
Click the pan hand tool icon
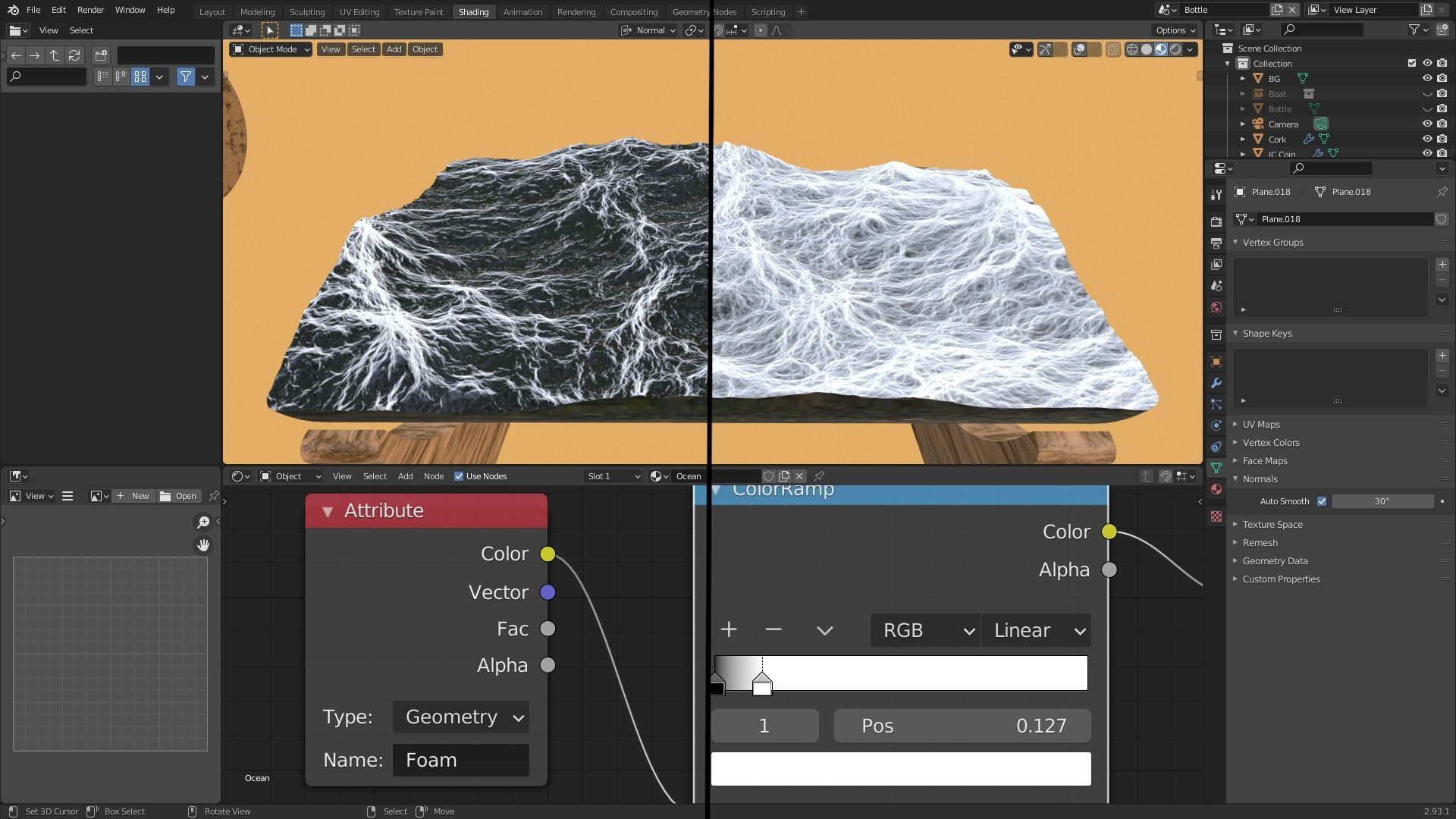pyautogui.click(x=203, y=545)
